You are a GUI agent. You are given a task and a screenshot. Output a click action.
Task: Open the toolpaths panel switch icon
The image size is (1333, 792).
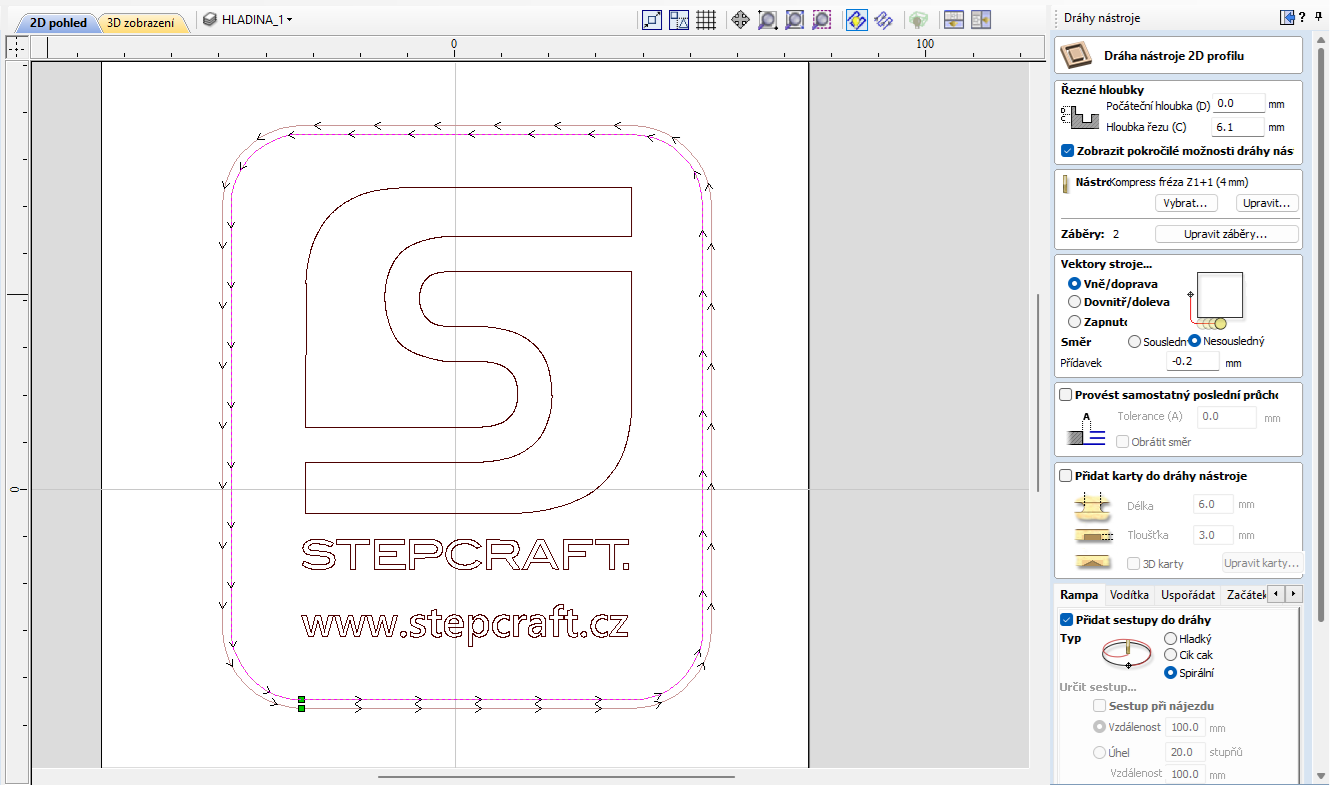tap(1287, 17)
